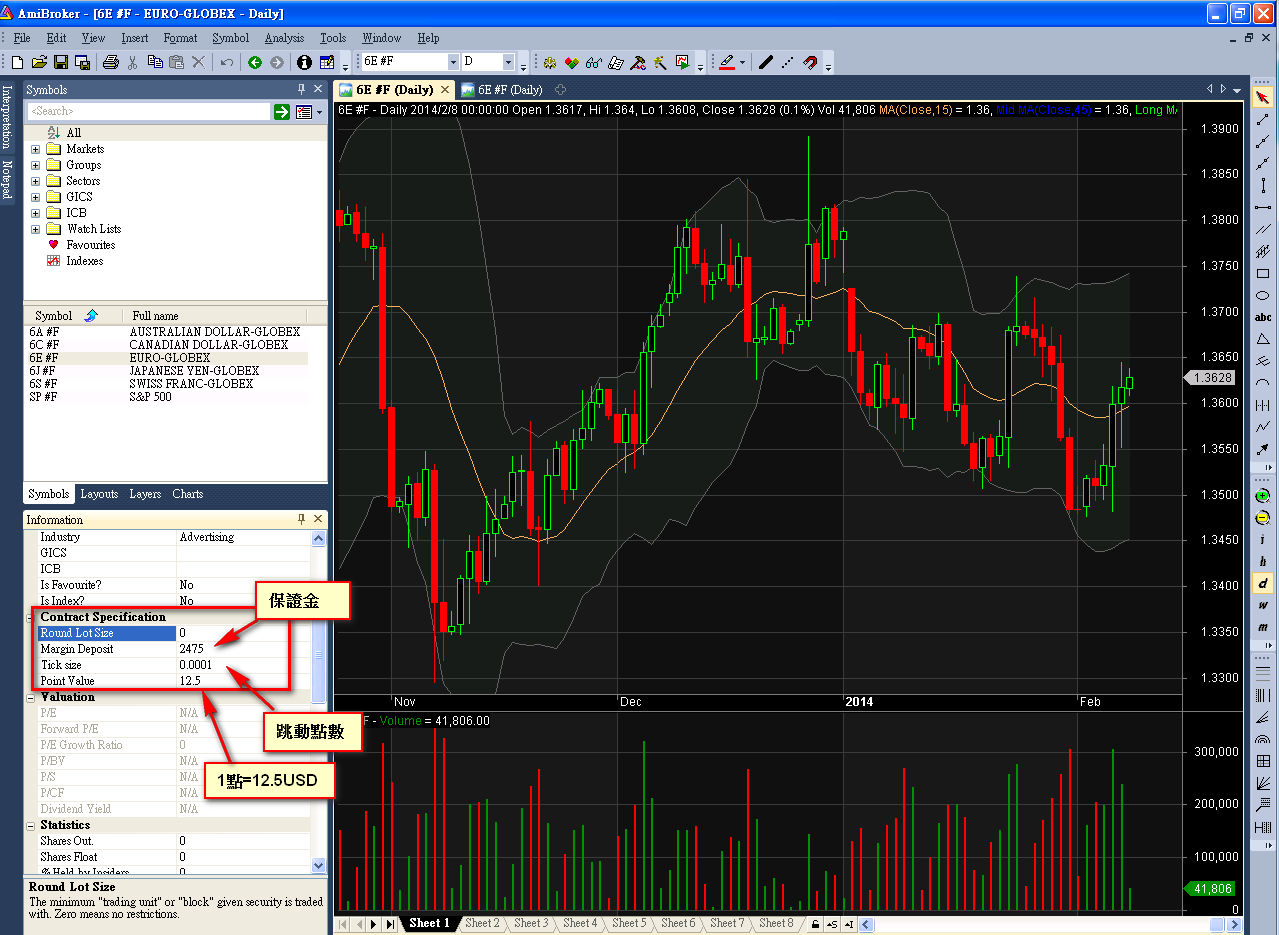Open the Symbol menu
Screen dimensions: 1279x935
230,38
